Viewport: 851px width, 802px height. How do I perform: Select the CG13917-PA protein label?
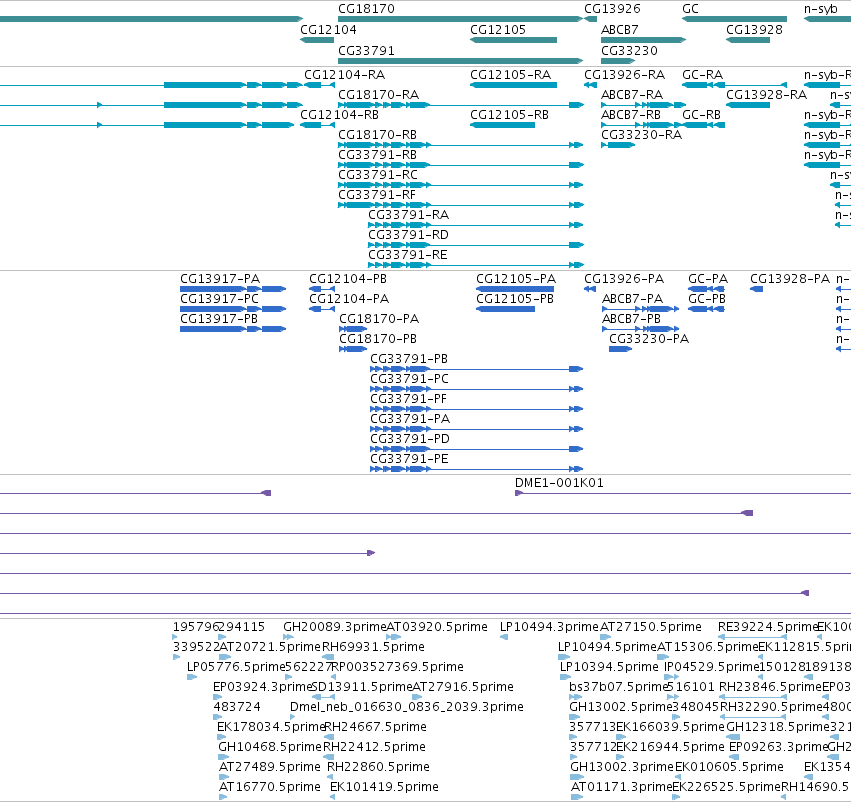220,279
